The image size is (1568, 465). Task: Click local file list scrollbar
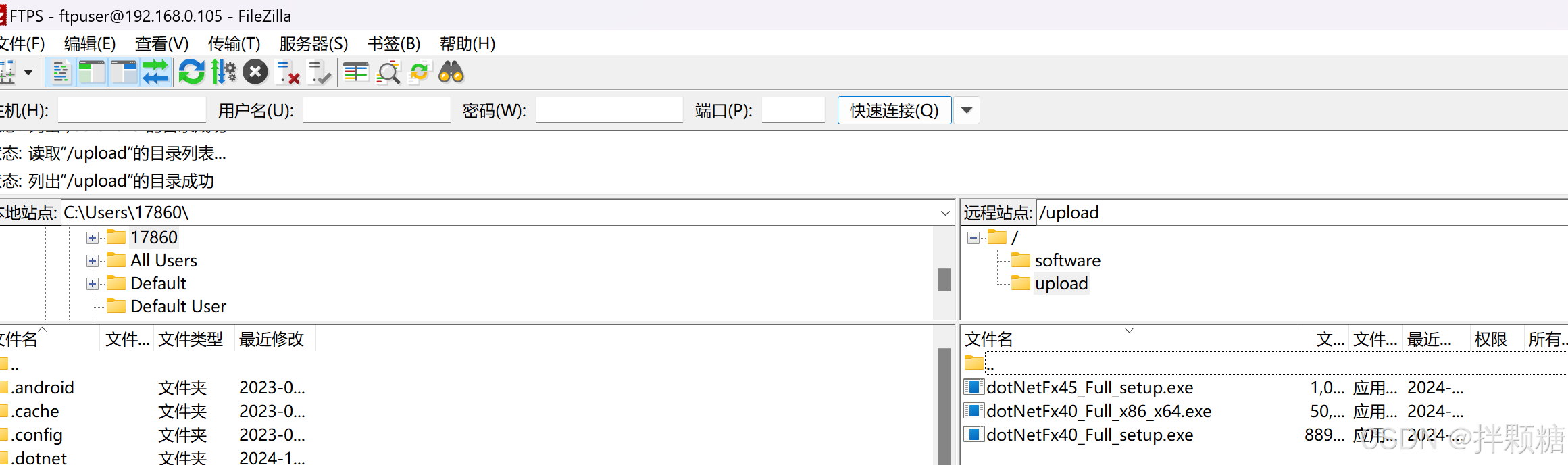coord(944,406)
